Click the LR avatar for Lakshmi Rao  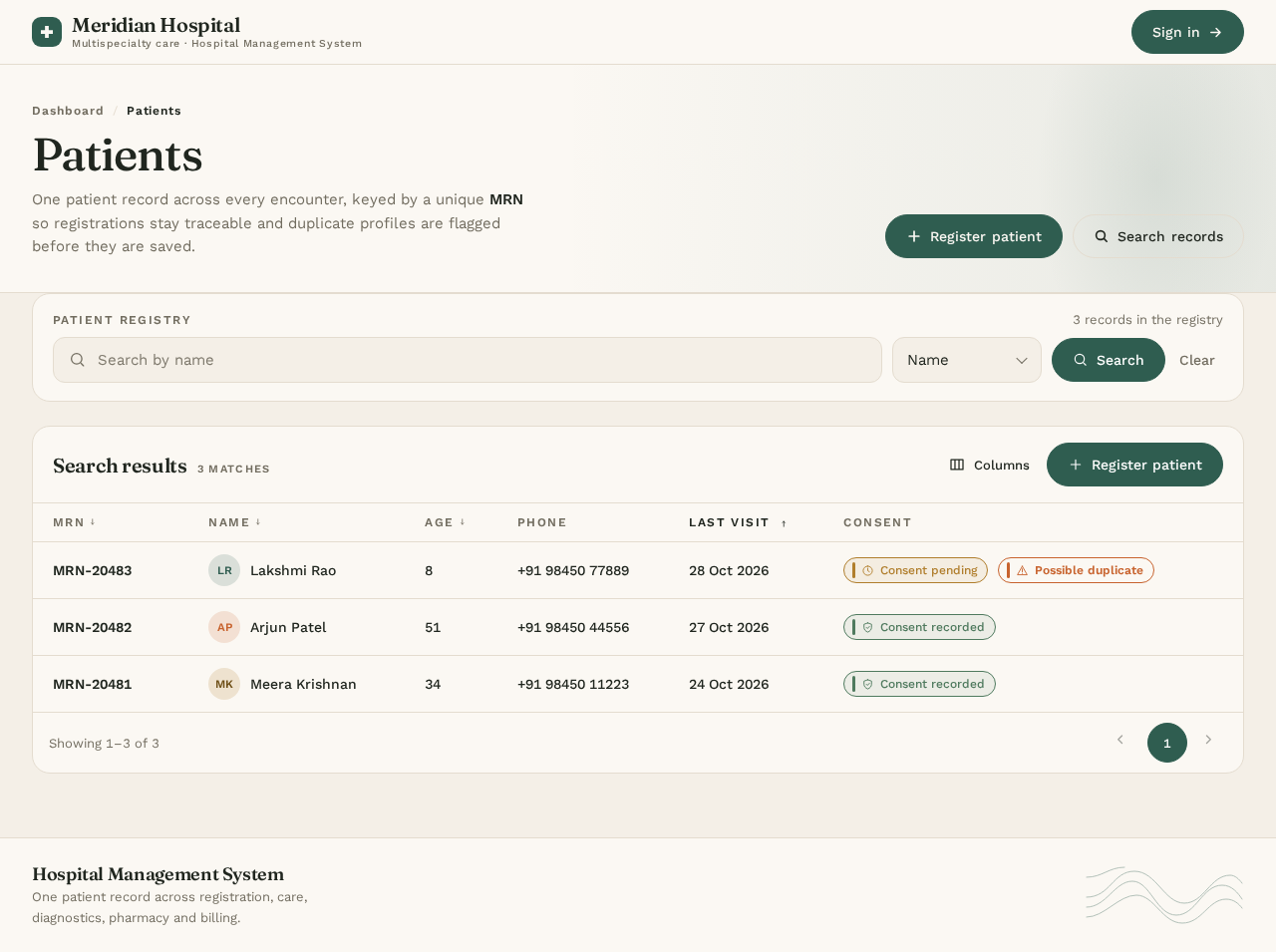(x=224, y=570)
